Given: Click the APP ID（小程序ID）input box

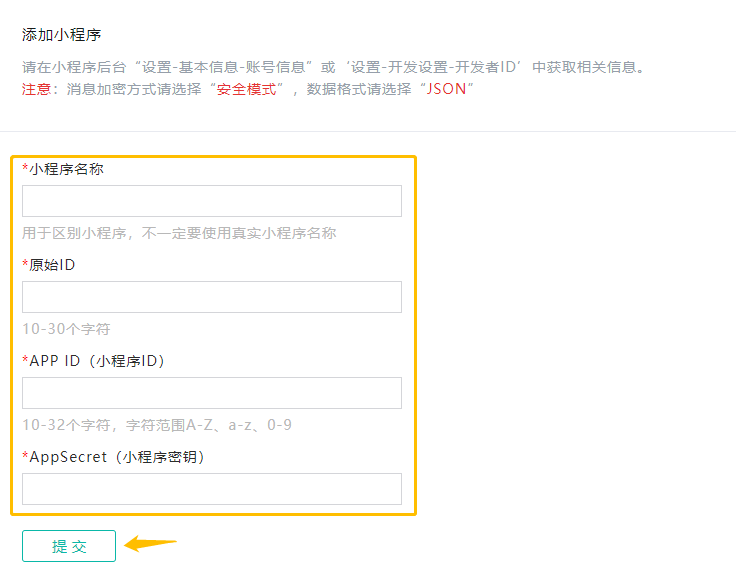Looking at the screenshot, I should click(x=211, y=393).
